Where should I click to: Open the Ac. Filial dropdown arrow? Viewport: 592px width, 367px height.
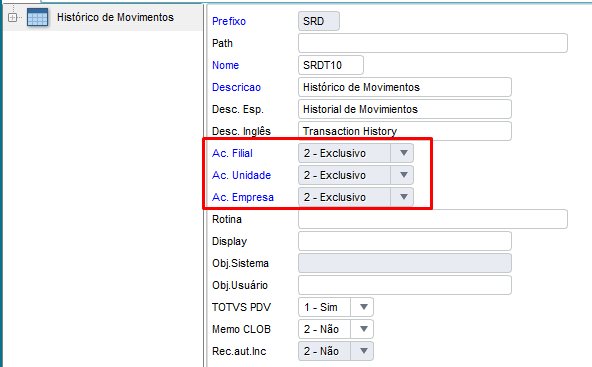[403, 153]
